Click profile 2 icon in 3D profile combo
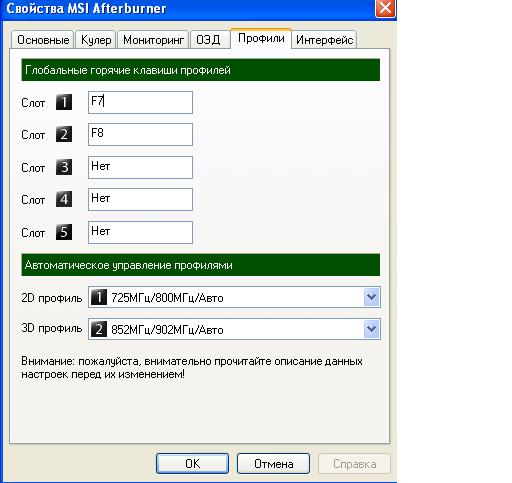This screenshot has width=512, height=483. [x=99, y=329]
